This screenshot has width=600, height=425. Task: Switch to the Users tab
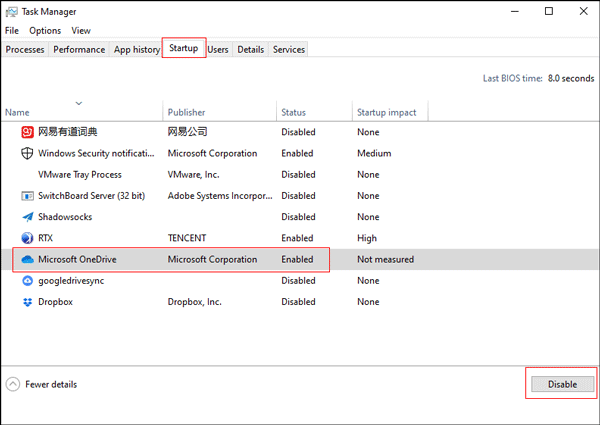pos(218,49)
